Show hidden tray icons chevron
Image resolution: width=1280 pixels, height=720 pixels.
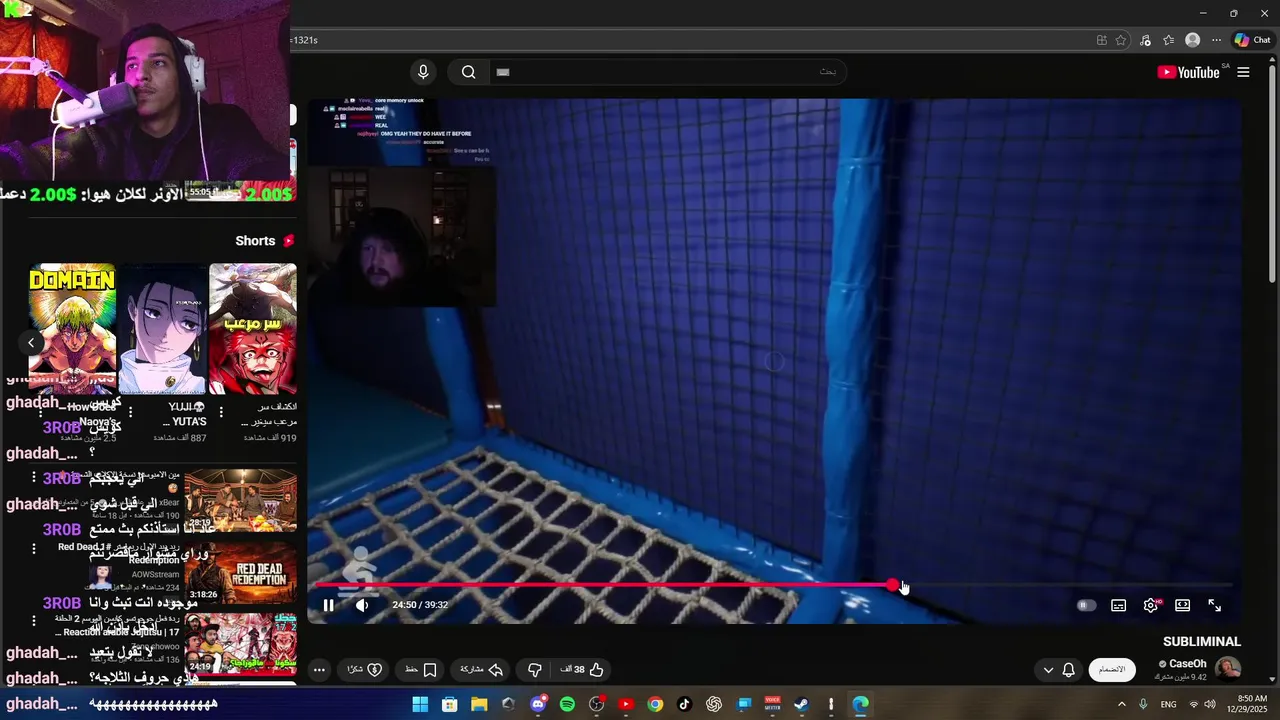1121,704
